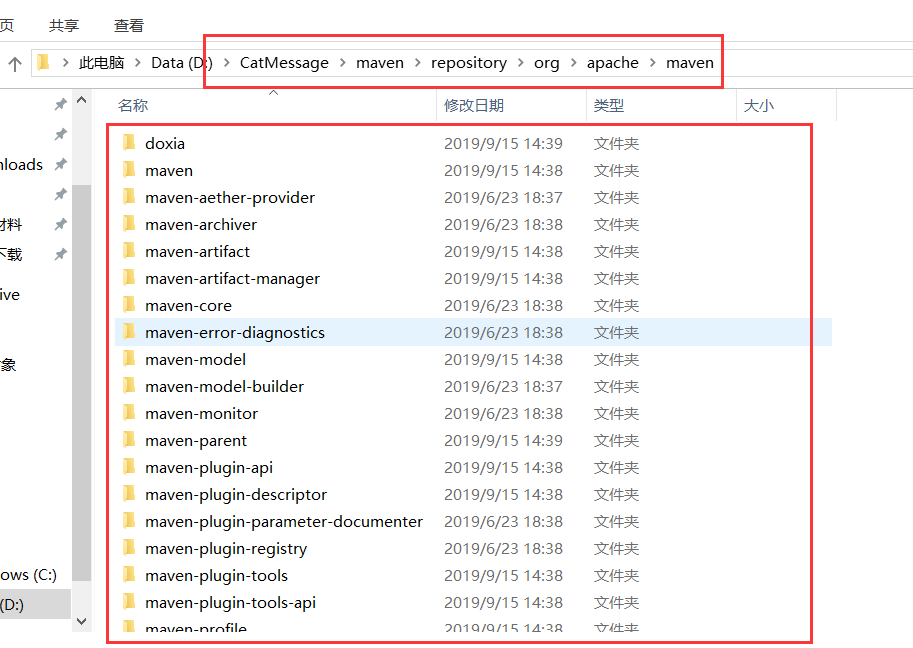This screenshot has width=913, height=648.
Task: Expand chevron after org in path
Action: pos(574,62)
